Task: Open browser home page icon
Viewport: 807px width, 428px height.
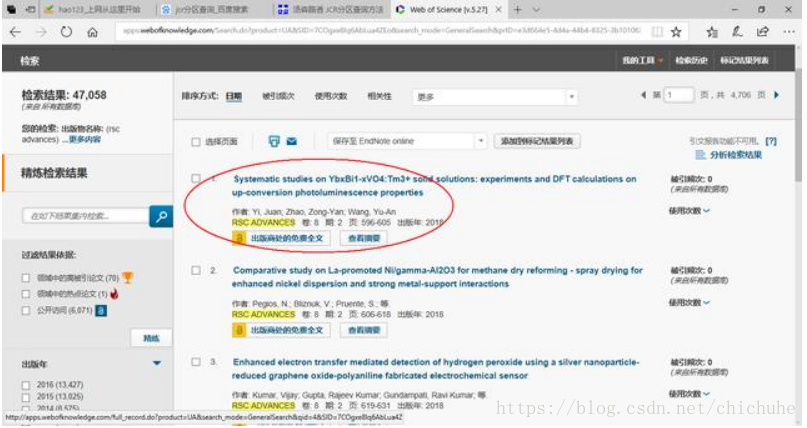Action: 92,32
